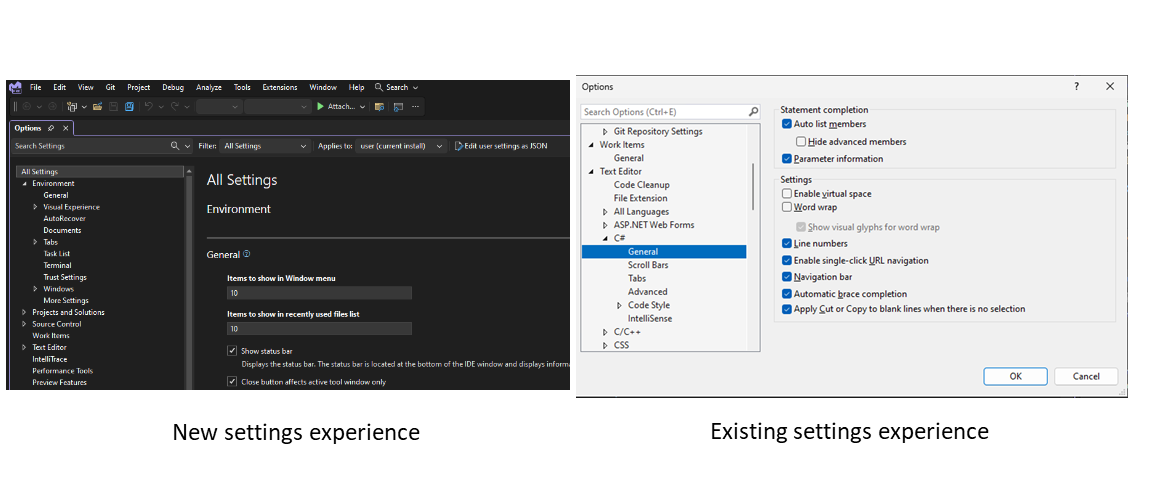This screenshot has width=1152, height=503.
Task: Expand Projects and Solutions node
Action: (25, 312)
